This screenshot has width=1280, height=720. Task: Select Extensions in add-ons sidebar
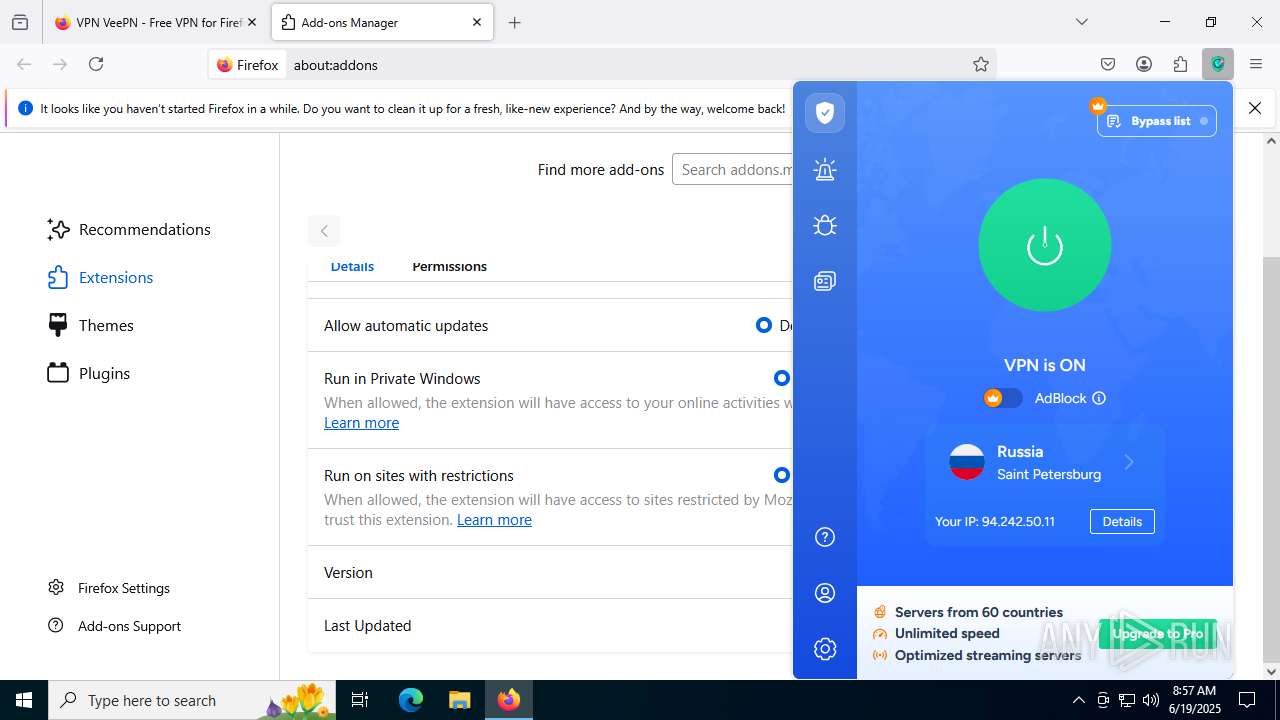(100, 278)
